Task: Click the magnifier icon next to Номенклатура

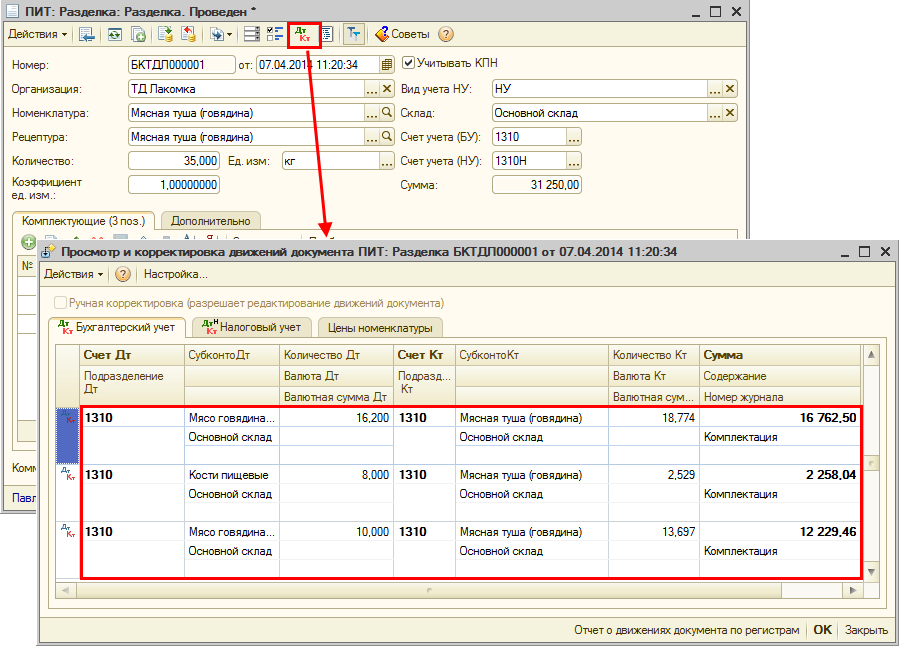Action: click(x=387, y=113)
